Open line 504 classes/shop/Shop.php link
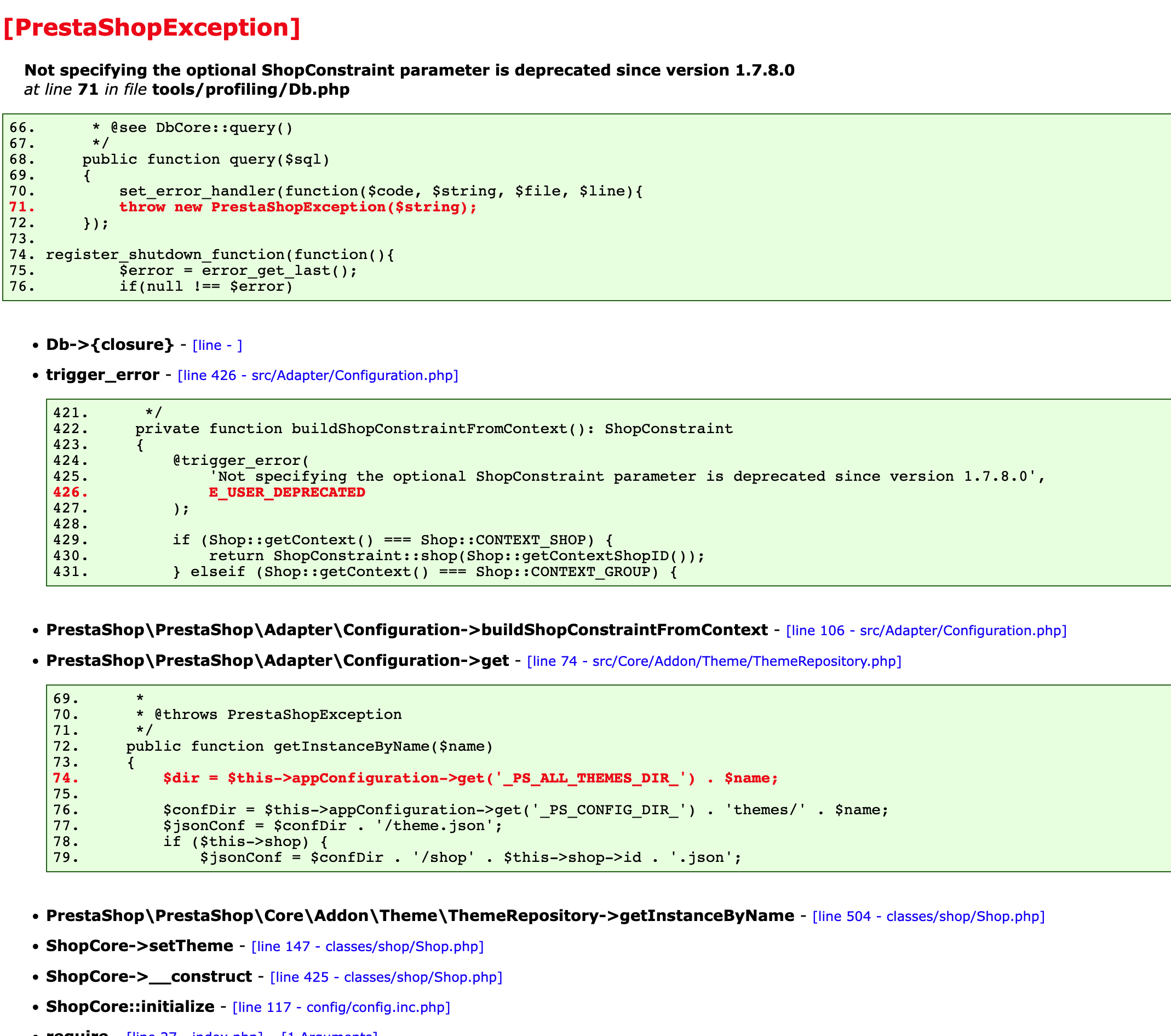This screenshot has width=1171, height=1036. (929, 916)
